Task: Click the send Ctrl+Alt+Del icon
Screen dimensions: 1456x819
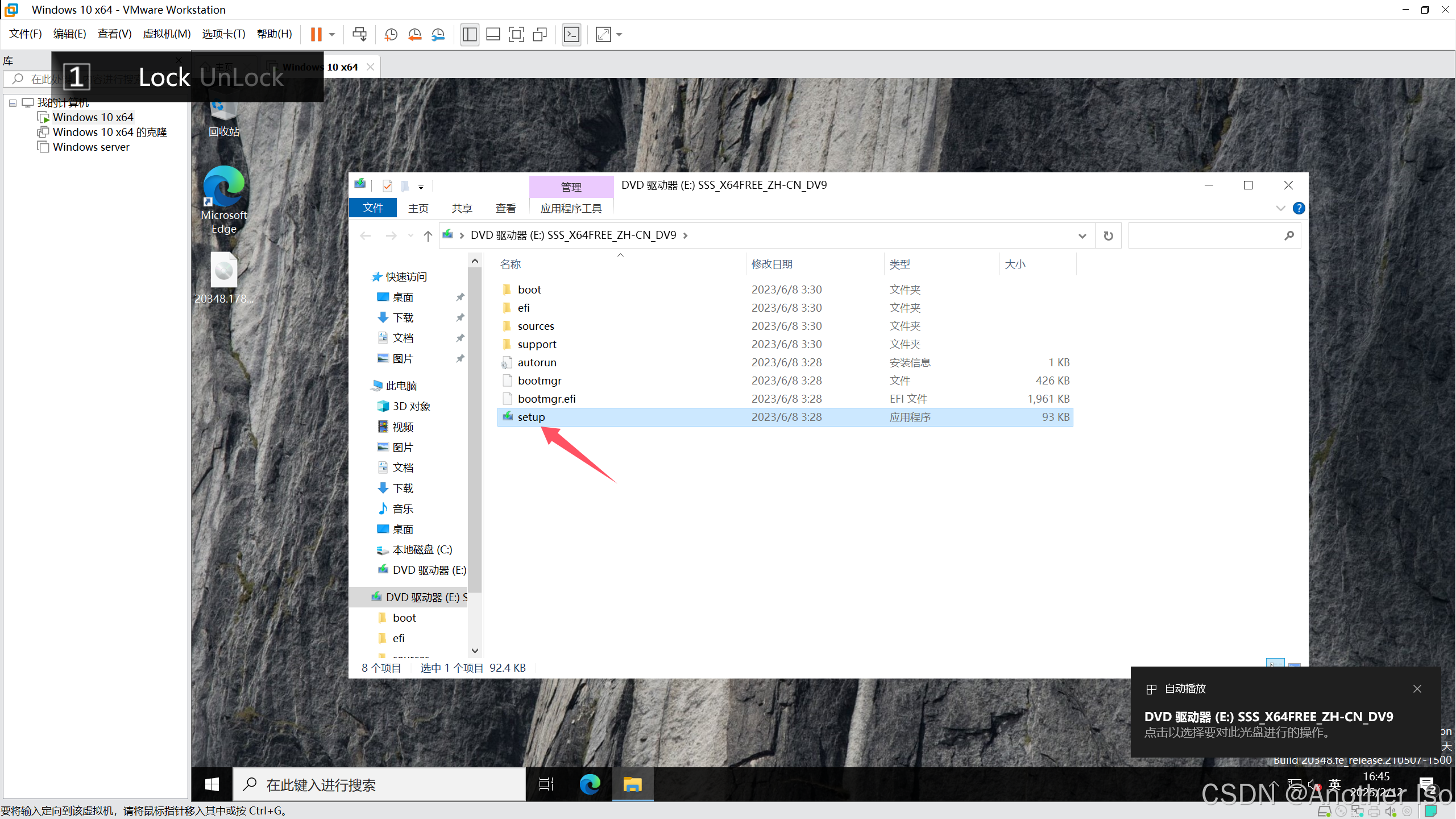Action: [x=359, y=35]
